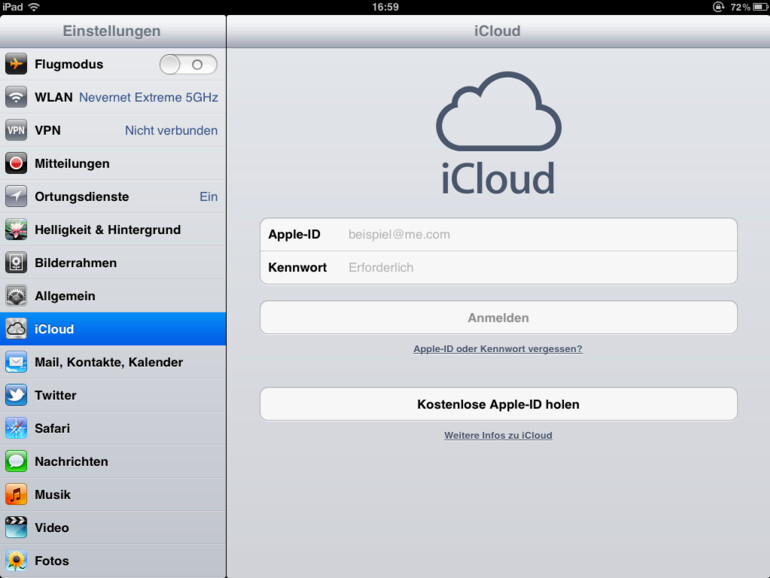
Task: Tap the Einstellungen header title
Action: [x=111, y=31]
